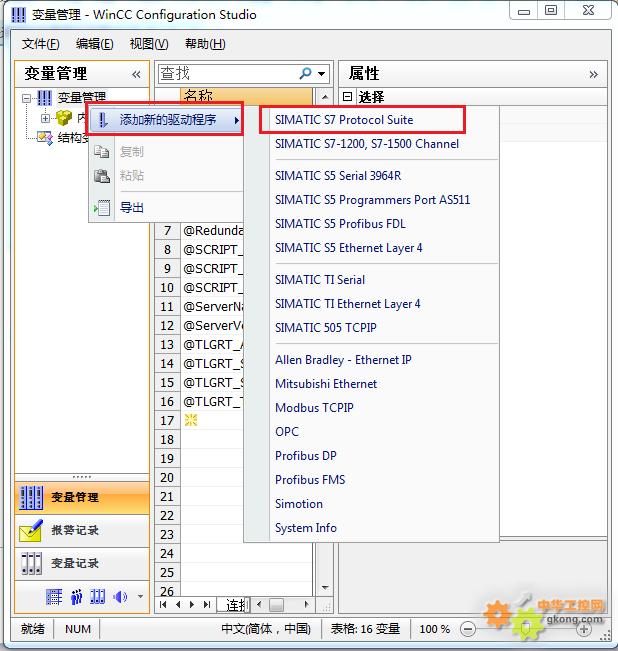Click the magnifier search icon
Screen dimensions: 618x651
pyautogui.click(x=305, y=73)
